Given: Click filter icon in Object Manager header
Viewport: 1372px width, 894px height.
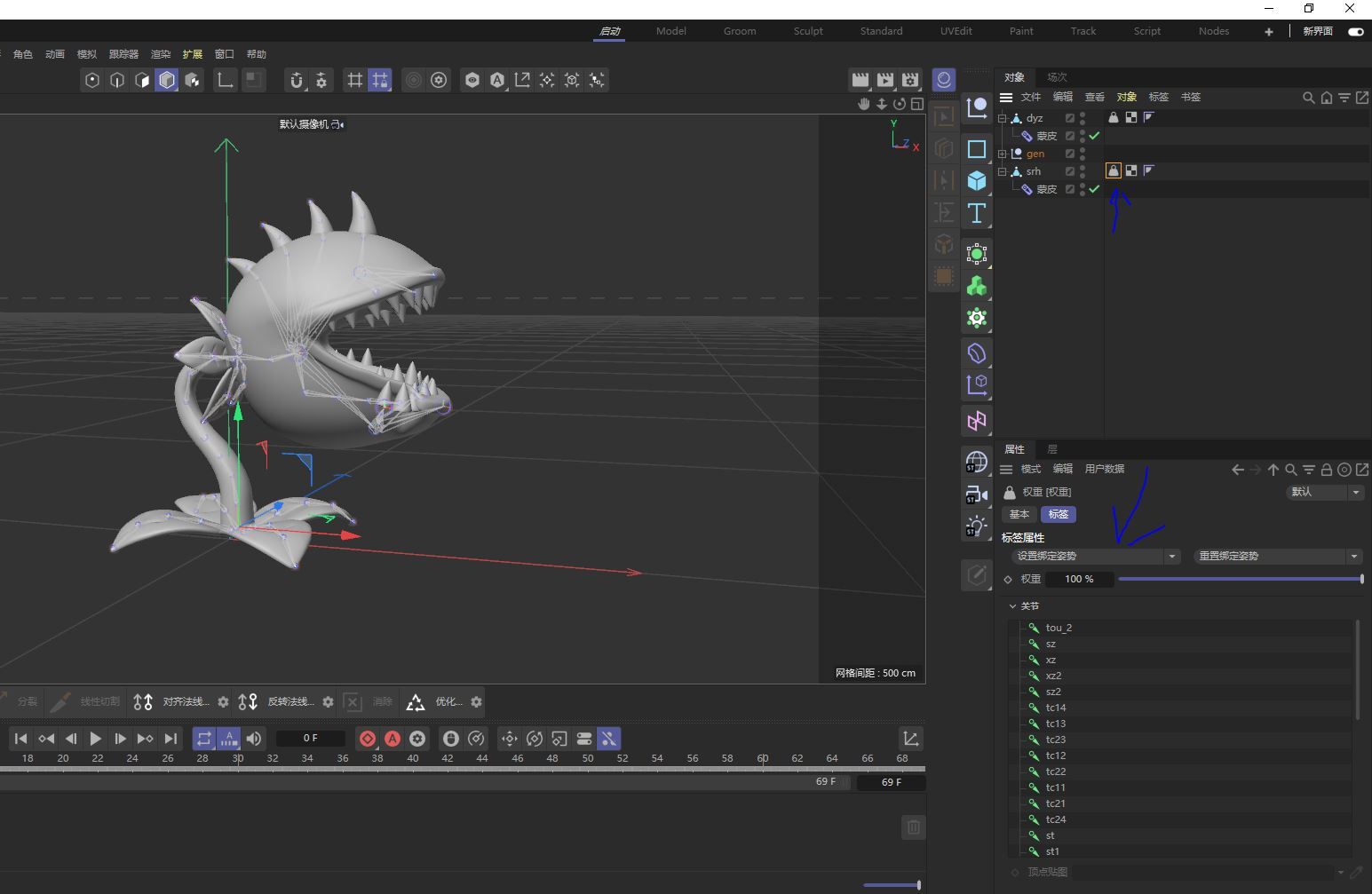Looking at the screenshot, I should [x=1344, y=98].
